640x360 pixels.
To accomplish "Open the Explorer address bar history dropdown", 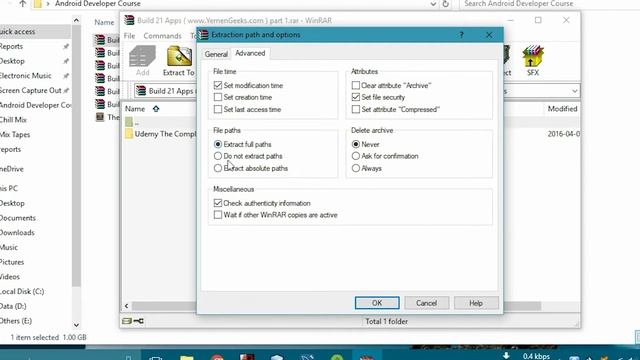I will tap(433, 4).
